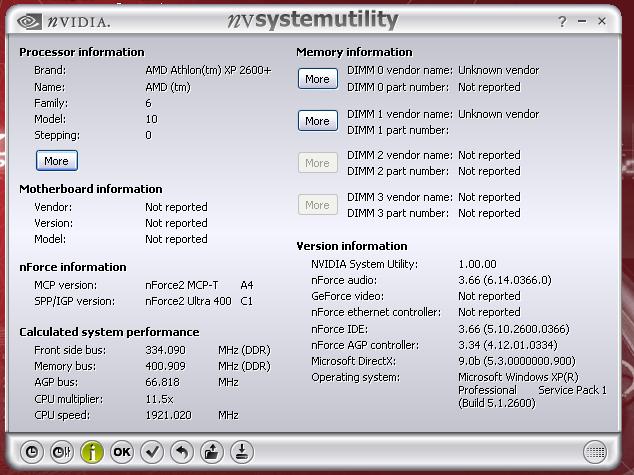Viewport: 634px width, 475px height.
Task: Click the greyed More button for DIMM 2
Action: [318, 163]
